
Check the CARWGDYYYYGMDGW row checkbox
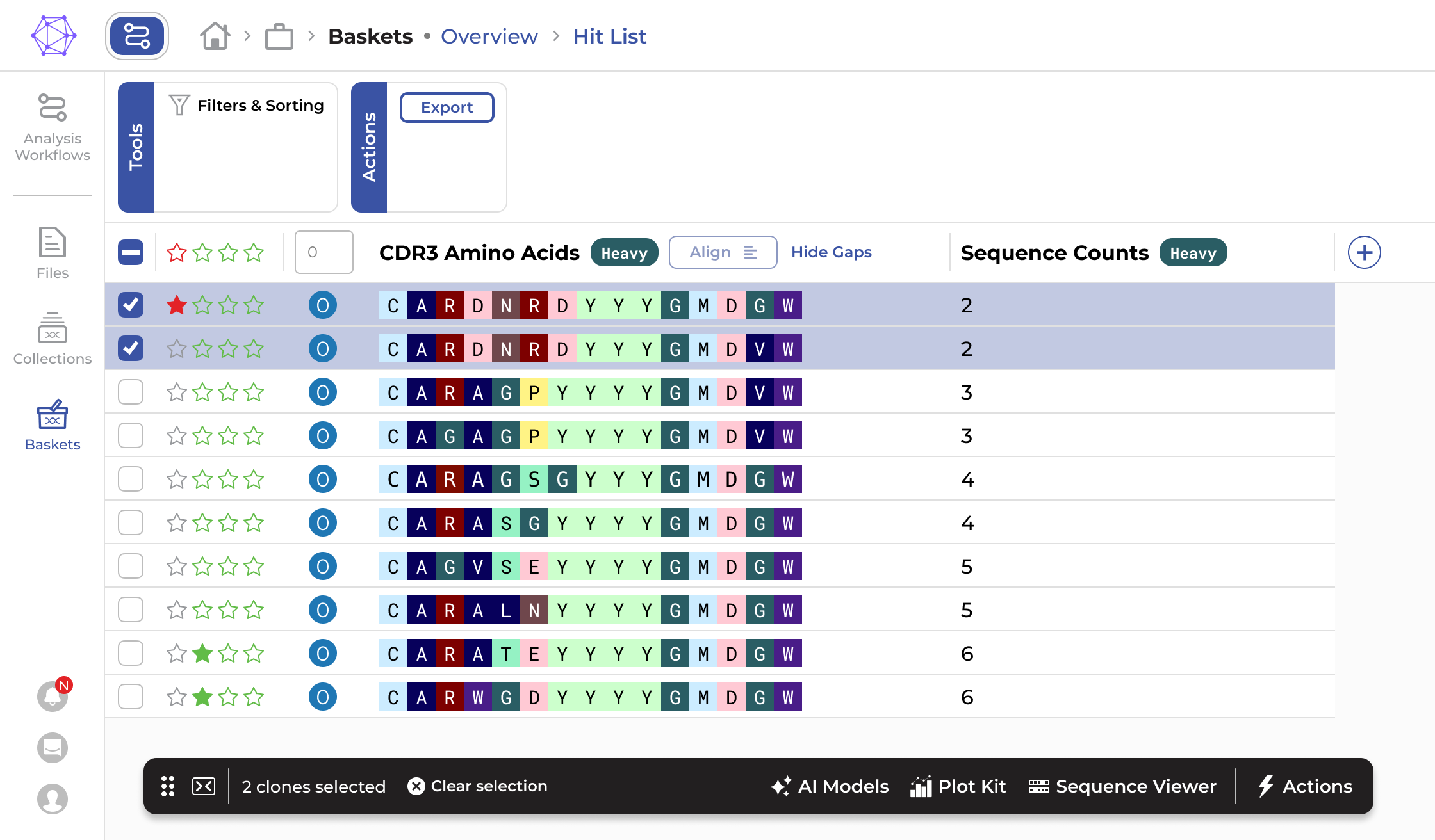[x=131, y=697]
